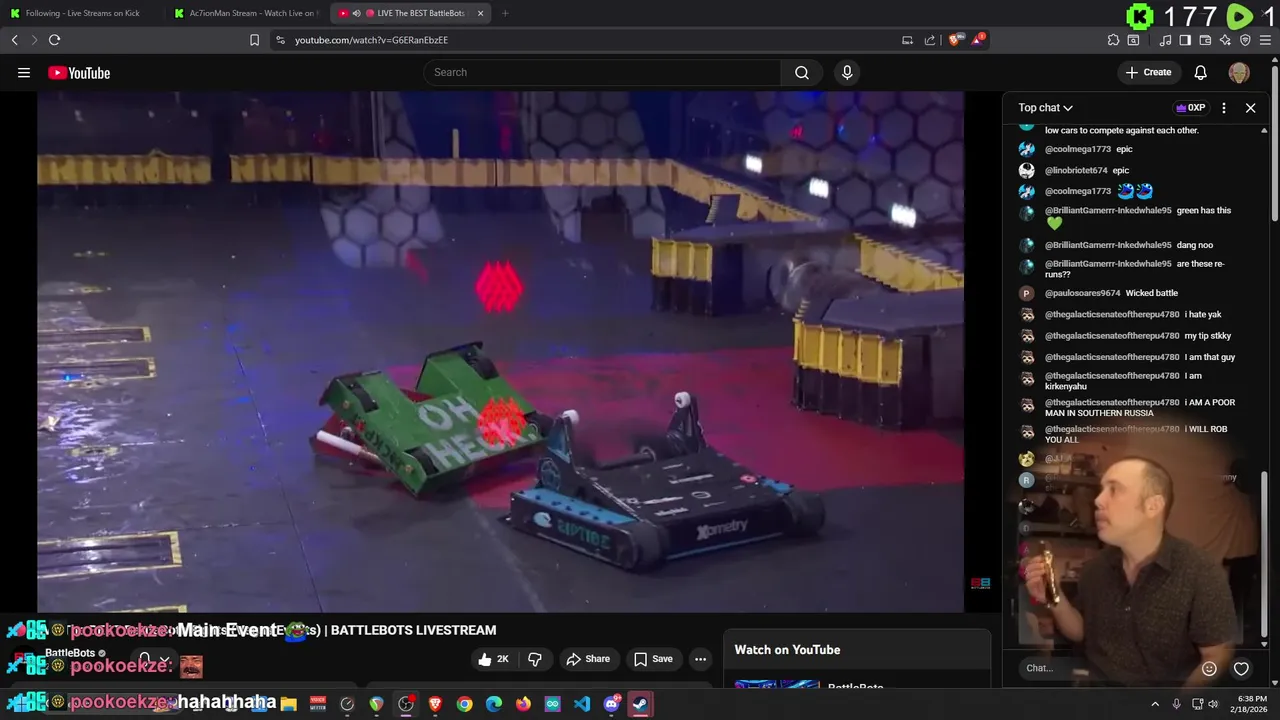Image resolution: width=1280 pixels, height=720 pixels.
Task: Click the 'Wicked battle' chat message
Action: click(1151, 293)
